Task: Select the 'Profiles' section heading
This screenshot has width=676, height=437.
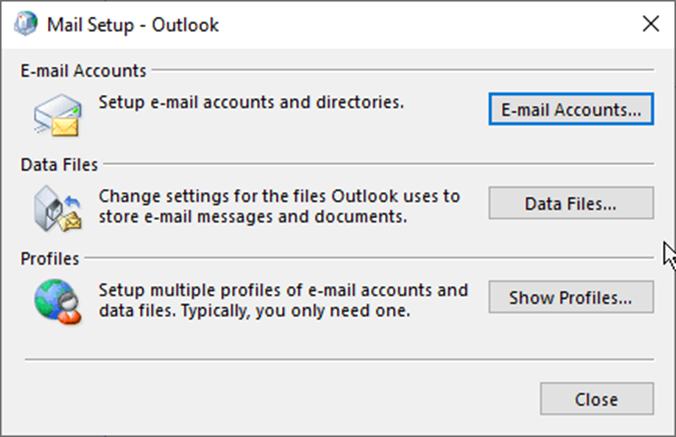Action: [x=50, y=259]
